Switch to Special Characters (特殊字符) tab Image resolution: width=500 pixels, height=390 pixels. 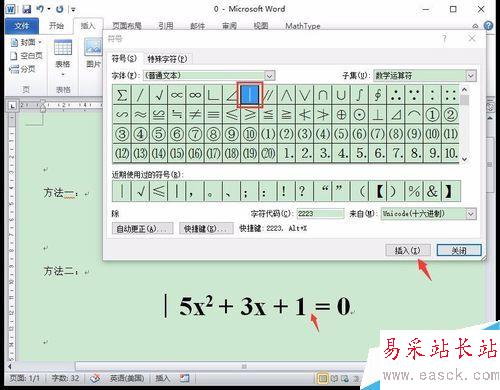[x=167, y=59]
